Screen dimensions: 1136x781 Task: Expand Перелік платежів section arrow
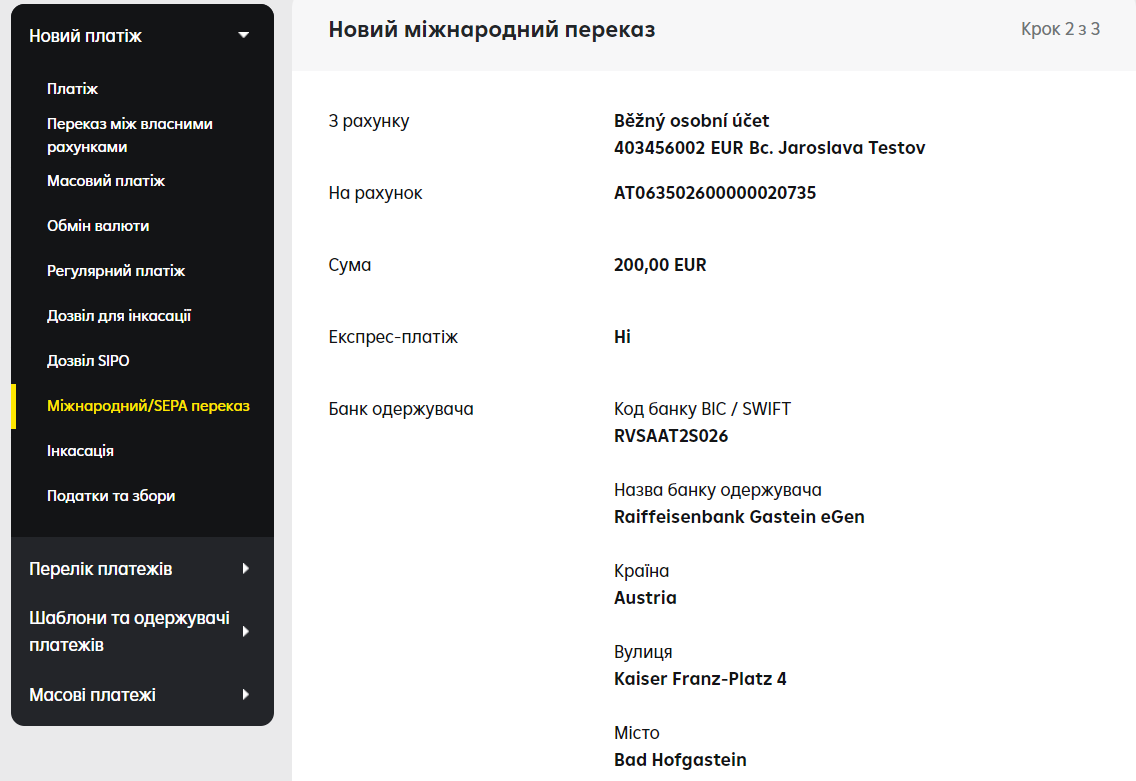[x=246, y=569]
